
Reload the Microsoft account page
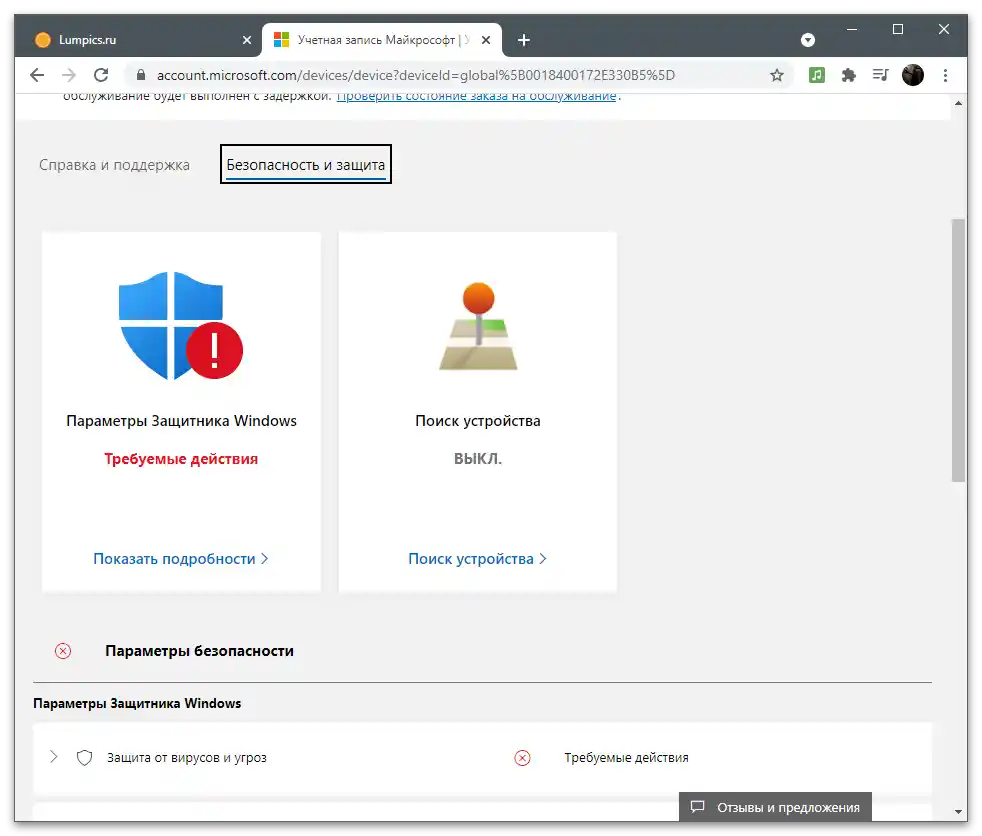(x=101, y=75)
